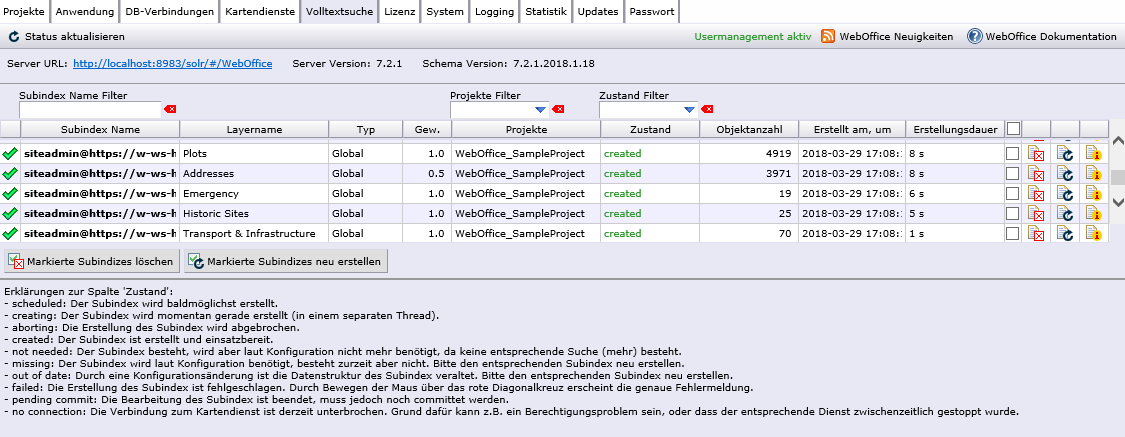The image size is (1125, 437).
Task: Recreate the Transport & Infrastructure subindex via row icon
Action: tap(1065, 234)
